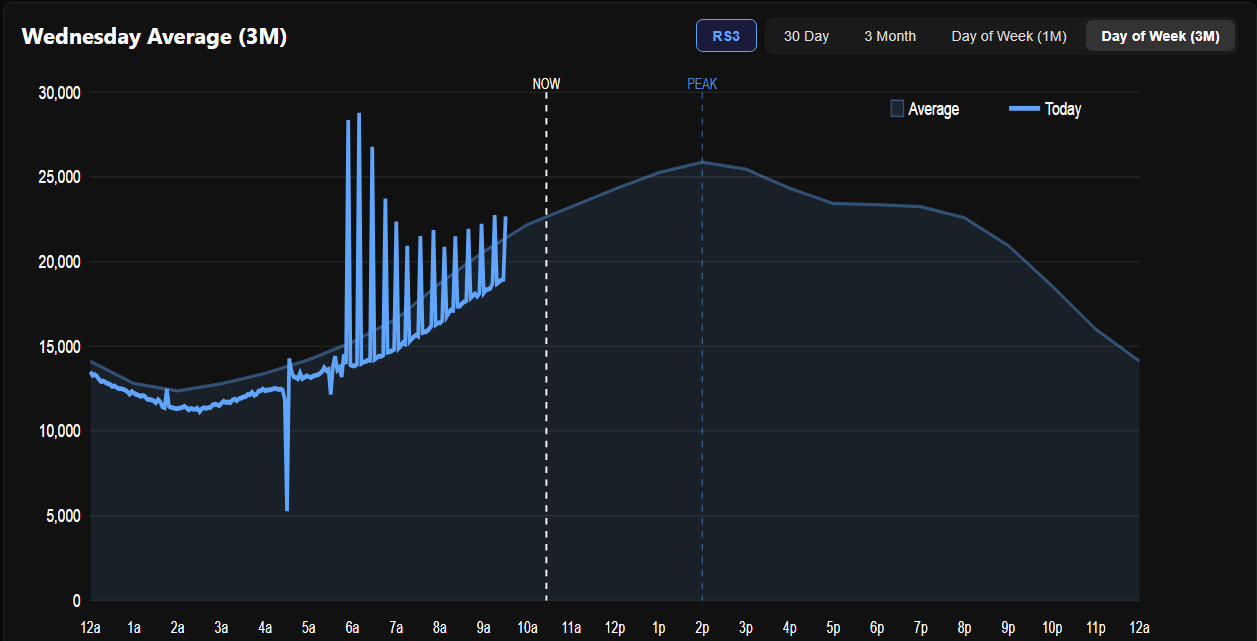1257x641 pixels.
Task: Click the 30,000 y-axis label
Action: coord(59,93)
